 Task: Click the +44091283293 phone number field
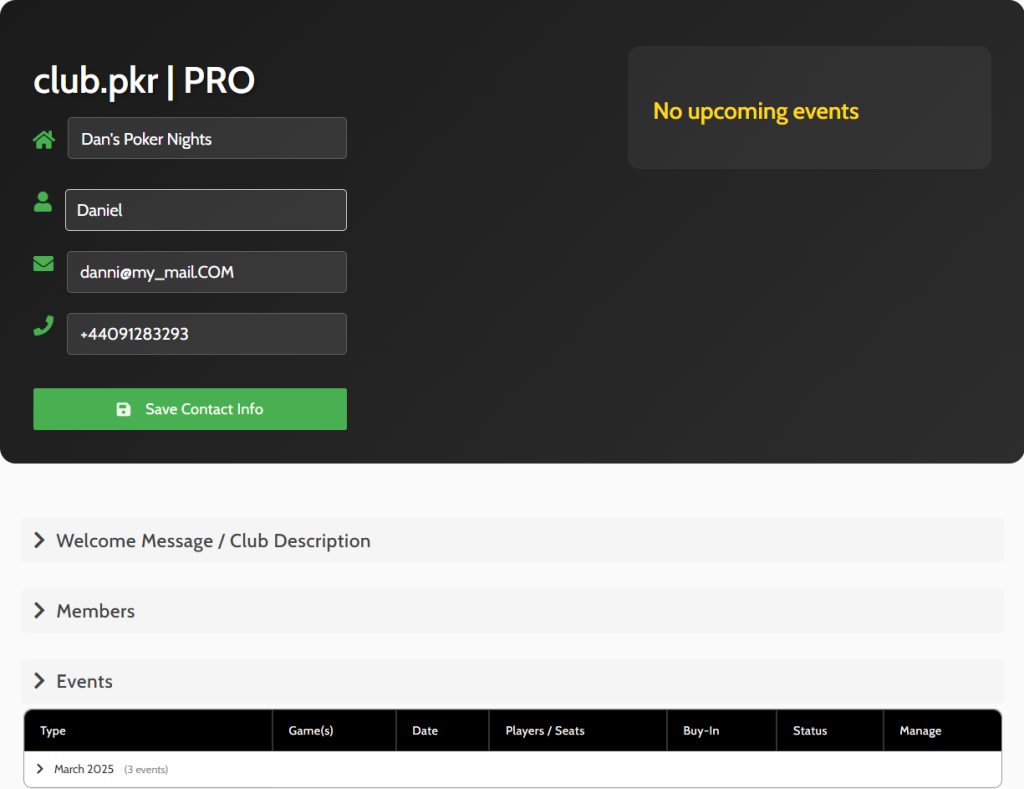(x=207, y=334)
